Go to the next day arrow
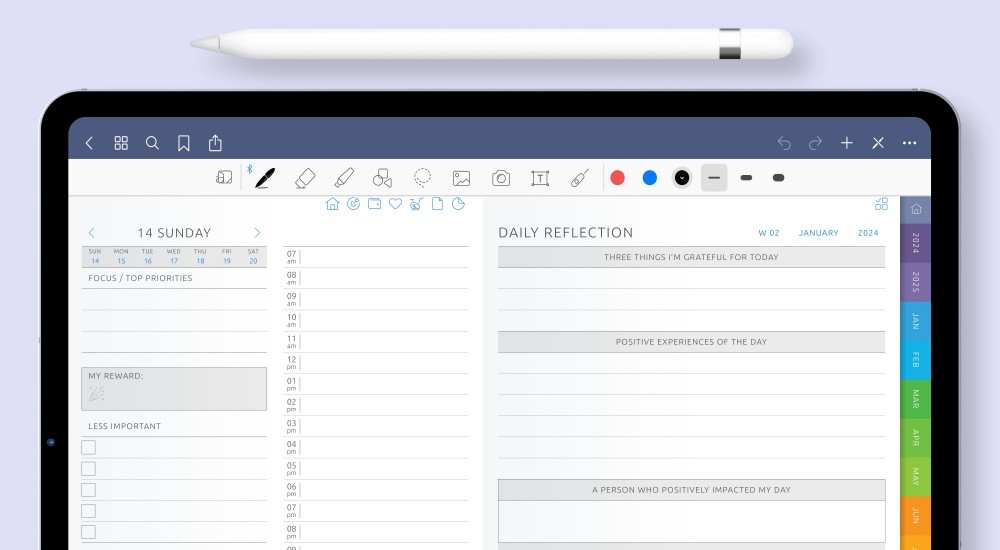Image resolution: width=1000 pixels, height=550 pixels. point(257,233)
